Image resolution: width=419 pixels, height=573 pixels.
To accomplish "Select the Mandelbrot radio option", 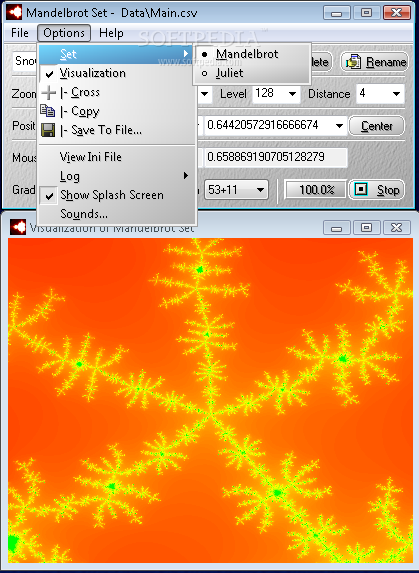I will pos(252,54).
